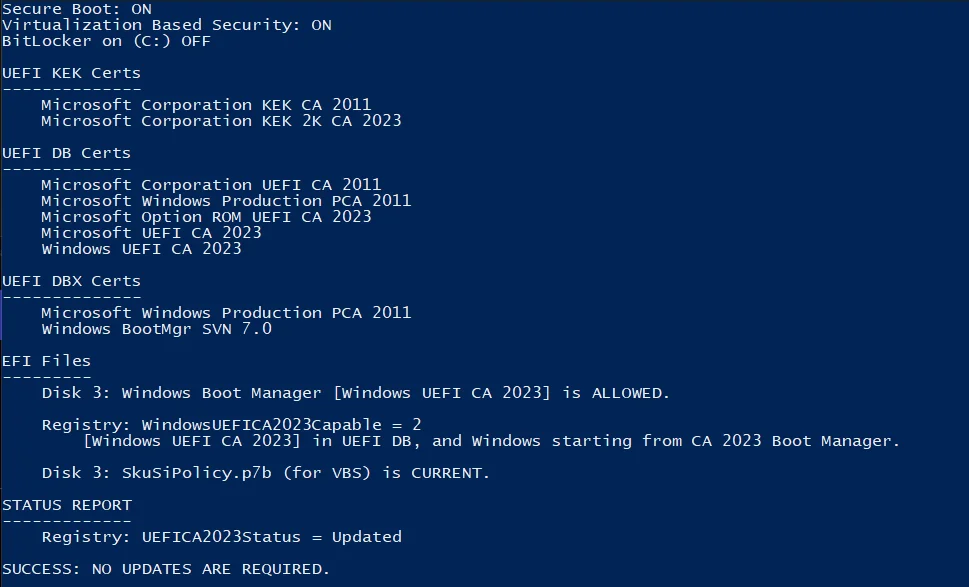Select the 'STATUS REPORT' heading

[x=66, y=505]
